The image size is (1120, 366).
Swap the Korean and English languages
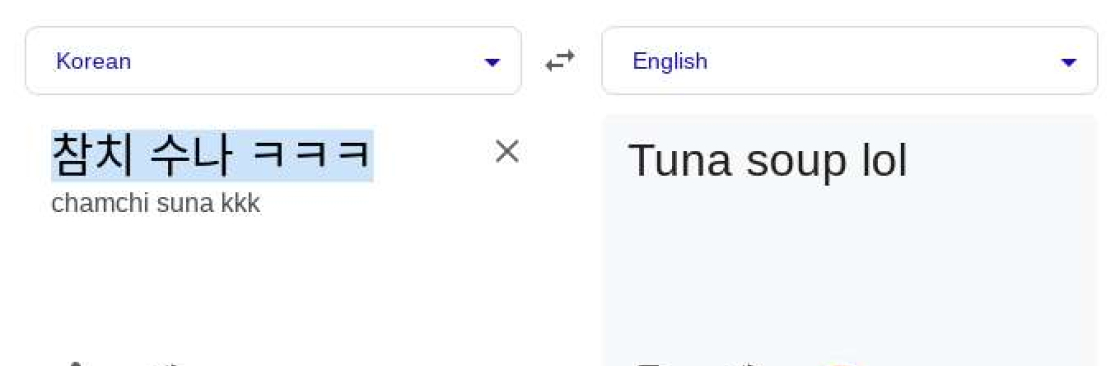560,61
